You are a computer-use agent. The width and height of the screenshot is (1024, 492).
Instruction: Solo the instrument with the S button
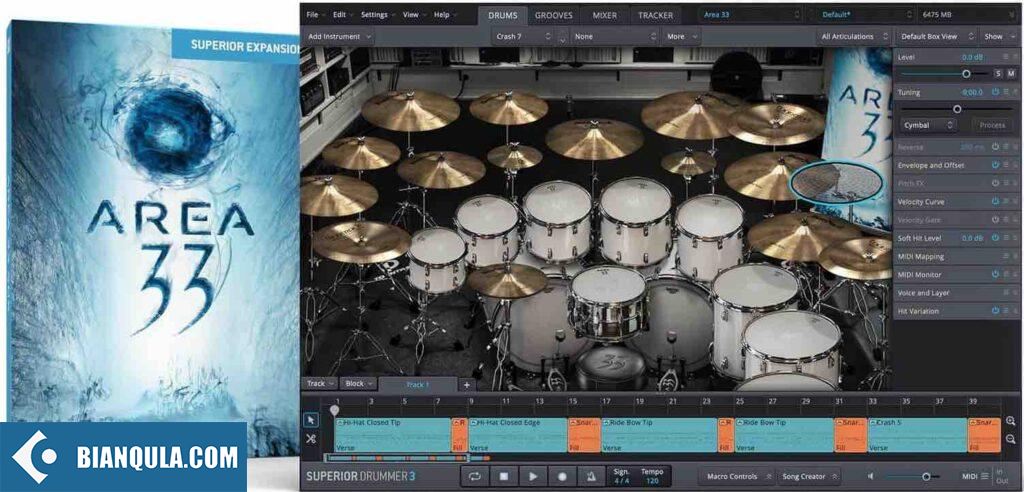tap(998, 74)
